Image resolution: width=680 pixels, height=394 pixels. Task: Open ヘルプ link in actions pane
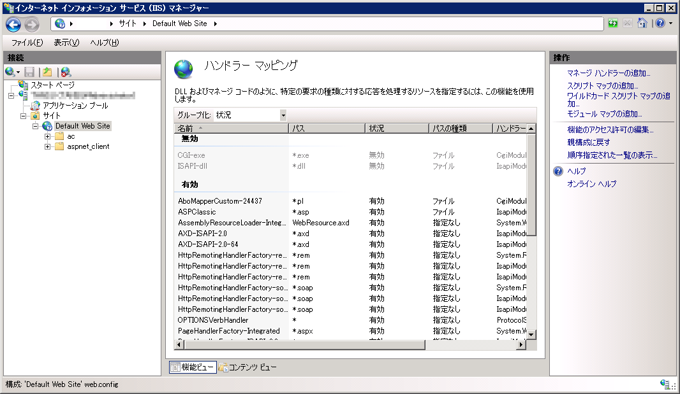(x=576, y=171)
